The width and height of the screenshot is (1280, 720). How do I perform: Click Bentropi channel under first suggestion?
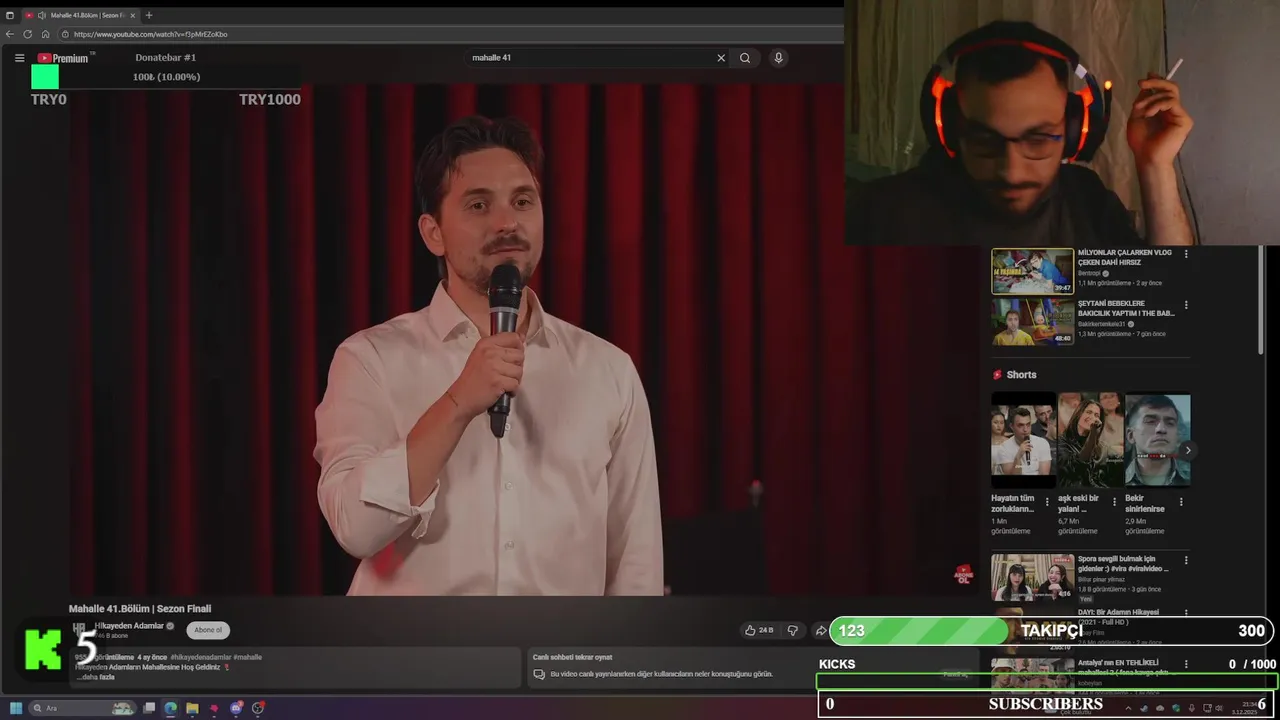1088,273
